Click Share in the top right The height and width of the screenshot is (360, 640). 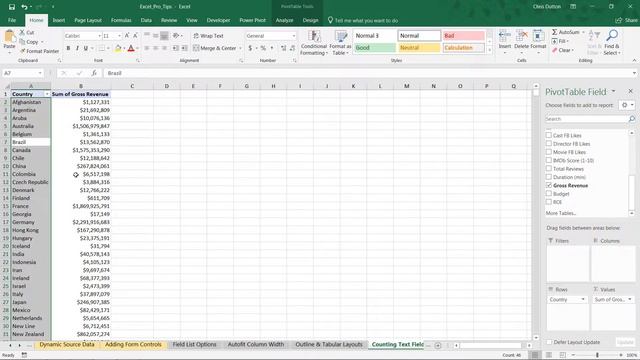coord(627,20)
